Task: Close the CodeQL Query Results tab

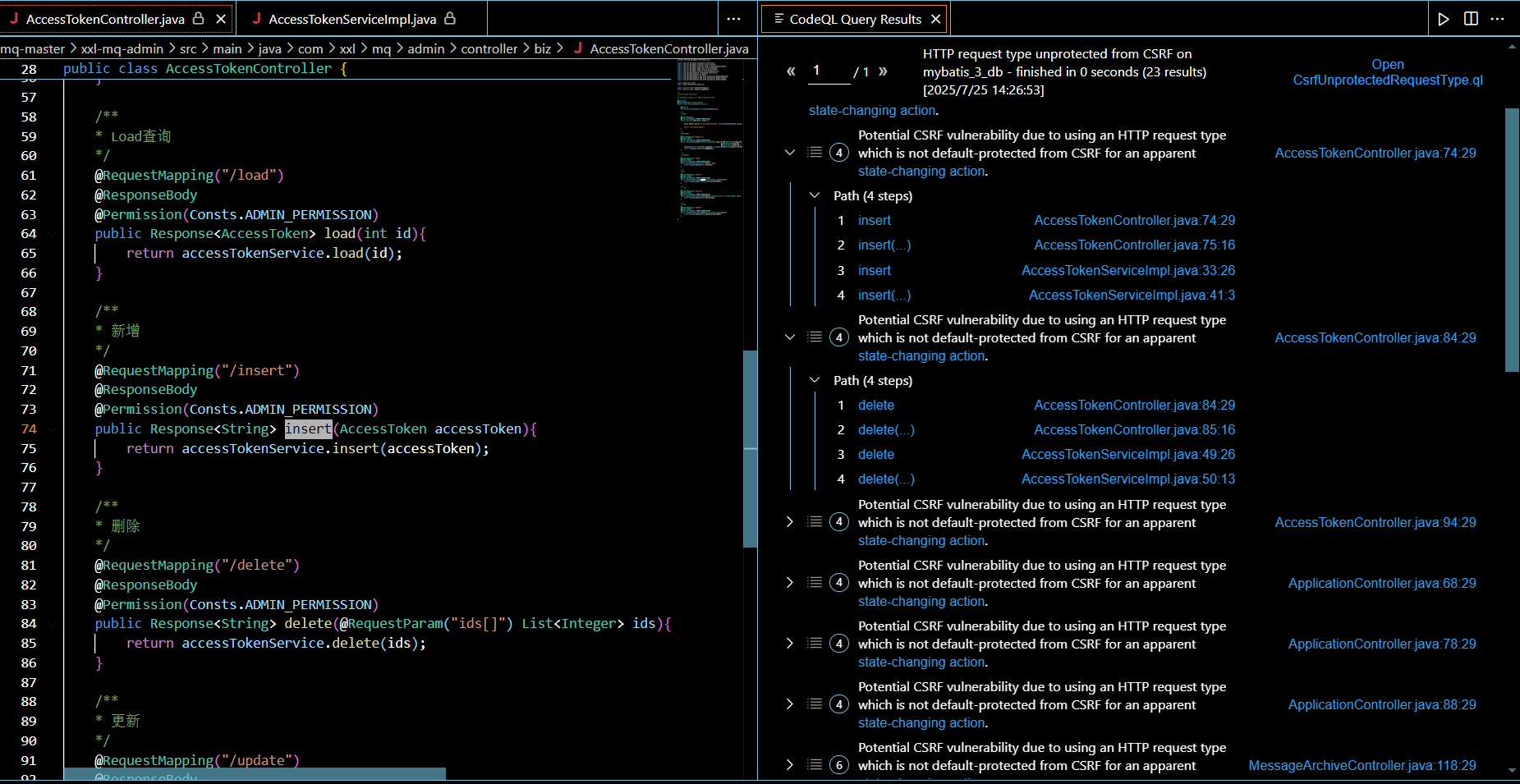Action: point(936,19)
